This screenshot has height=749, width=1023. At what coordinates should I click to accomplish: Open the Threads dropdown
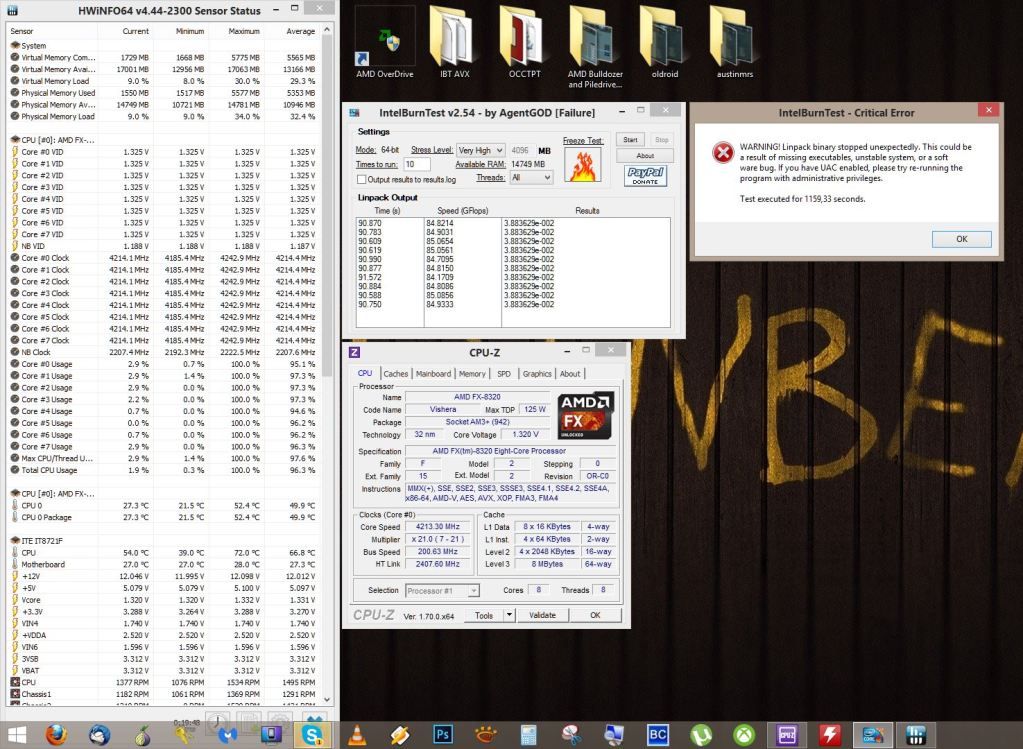[531, 177]
